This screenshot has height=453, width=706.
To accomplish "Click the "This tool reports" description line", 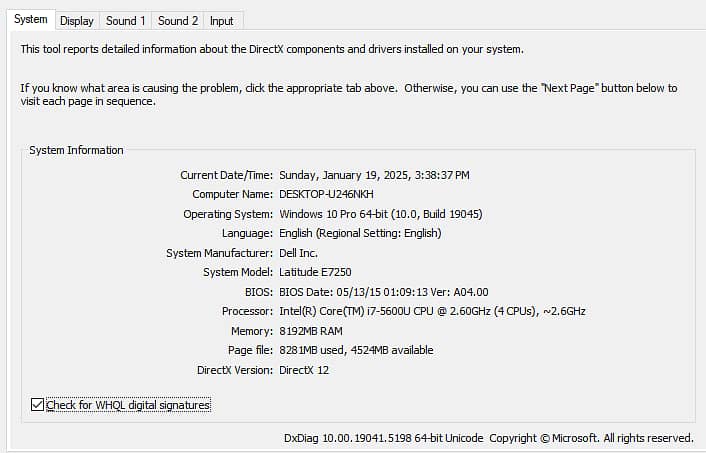I will (271, 48).
